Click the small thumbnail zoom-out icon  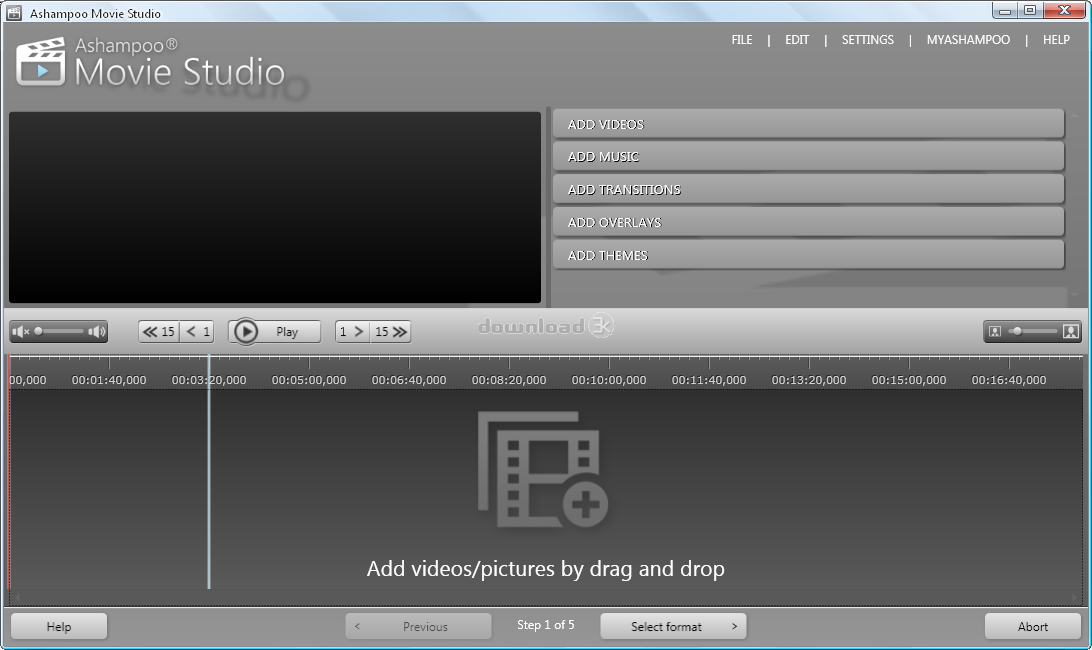click(995, 332)
